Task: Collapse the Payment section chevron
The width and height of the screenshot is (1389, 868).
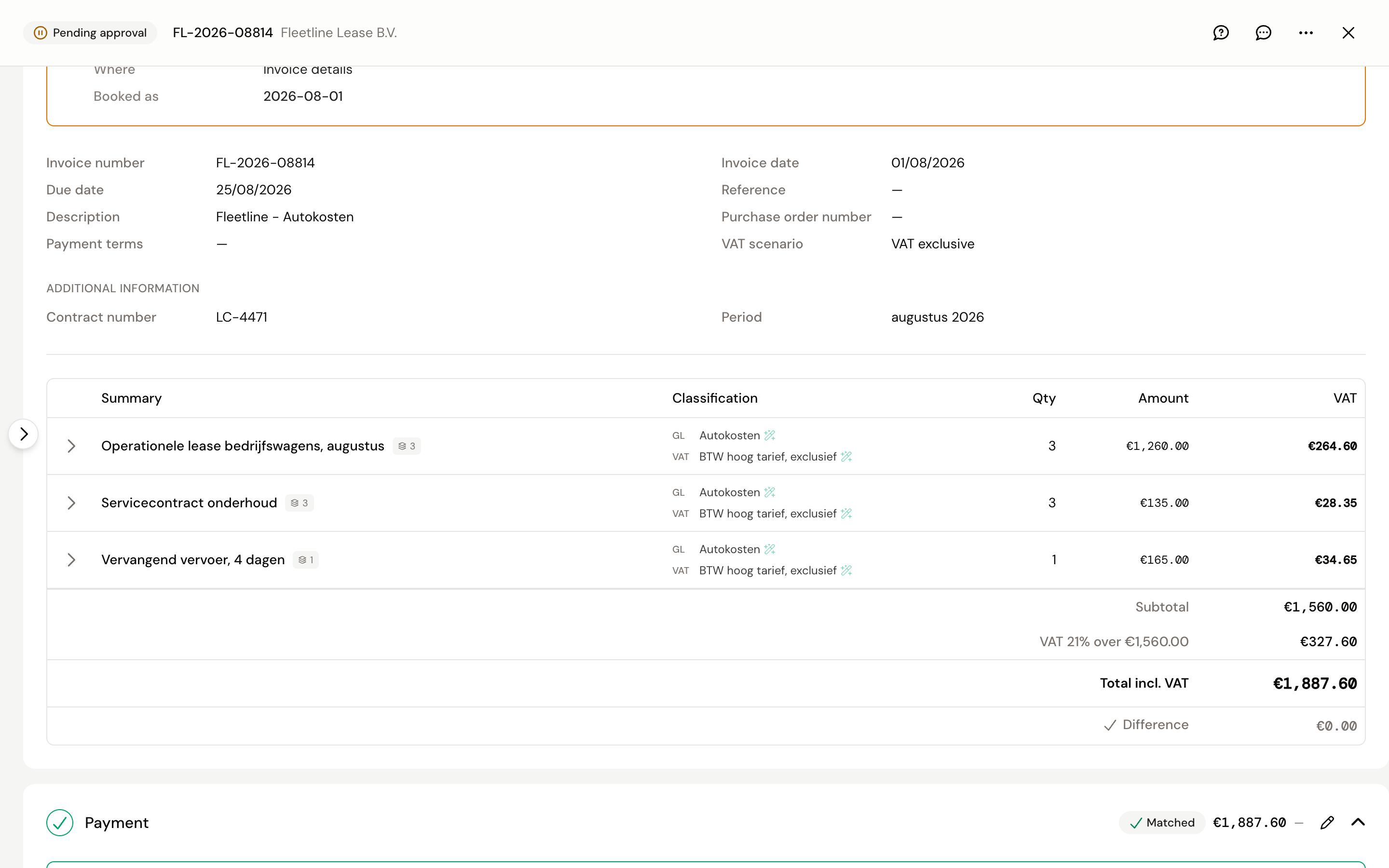Action: click(x=1358, y=822)
